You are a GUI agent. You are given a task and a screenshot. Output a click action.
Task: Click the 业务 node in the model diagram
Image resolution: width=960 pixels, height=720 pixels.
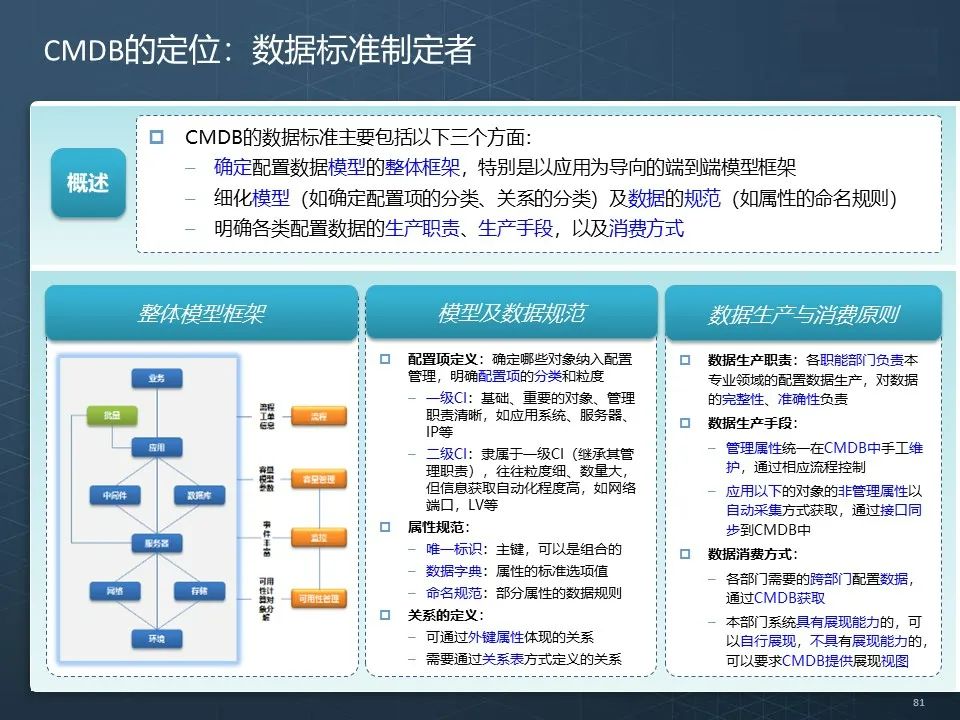click(x=157, y=378)
